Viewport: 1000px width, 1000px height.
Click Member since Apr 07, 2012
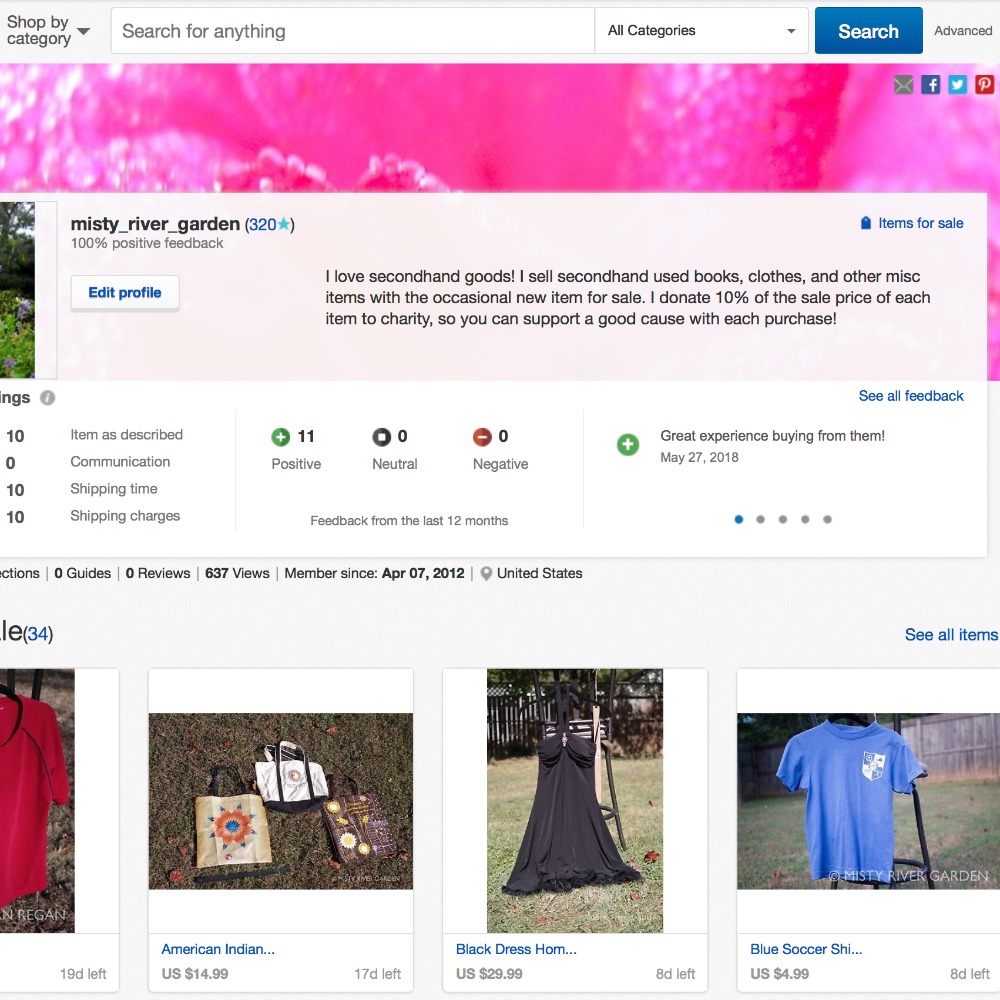point(374,573)
